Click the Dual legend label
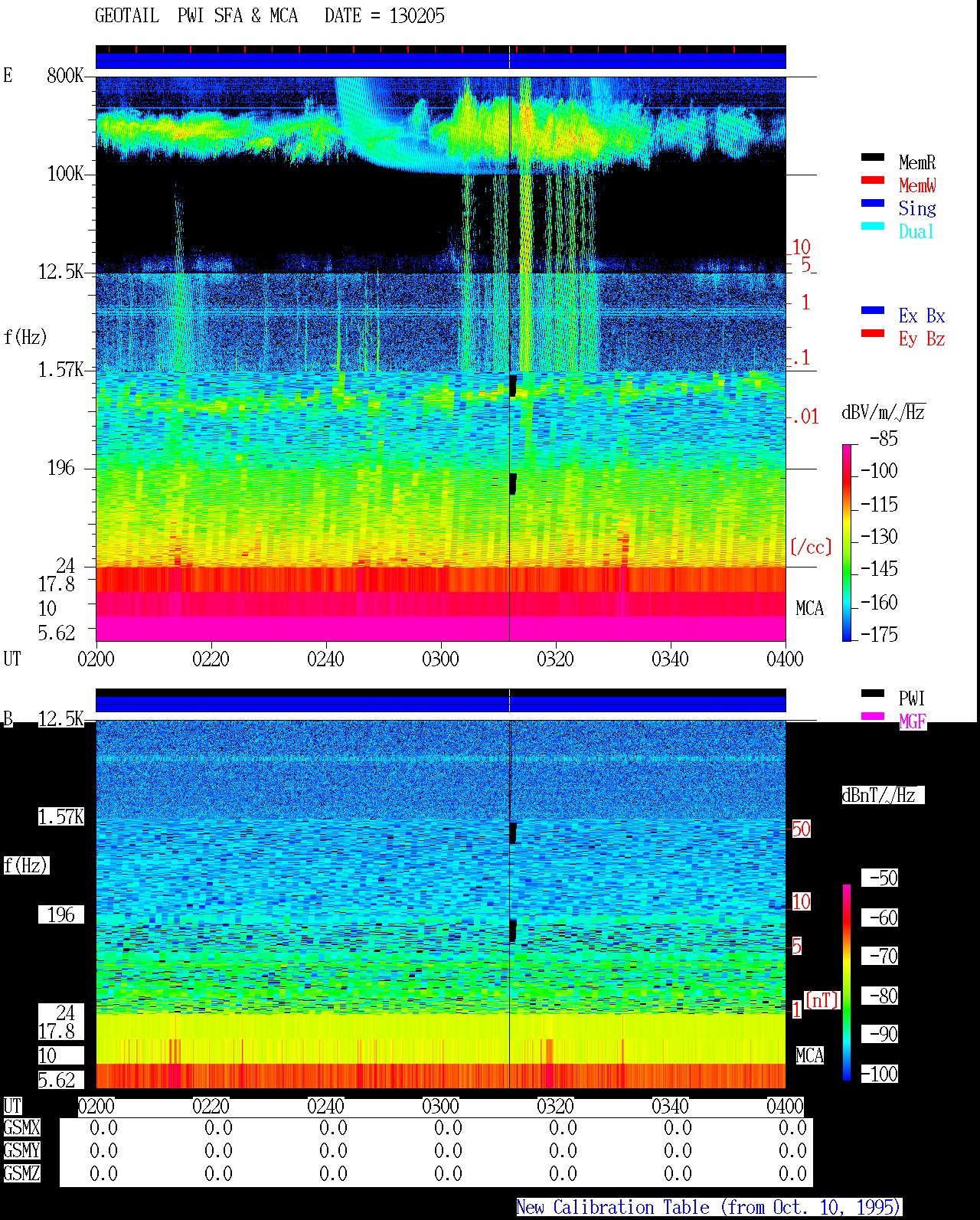 pos(917,231)
